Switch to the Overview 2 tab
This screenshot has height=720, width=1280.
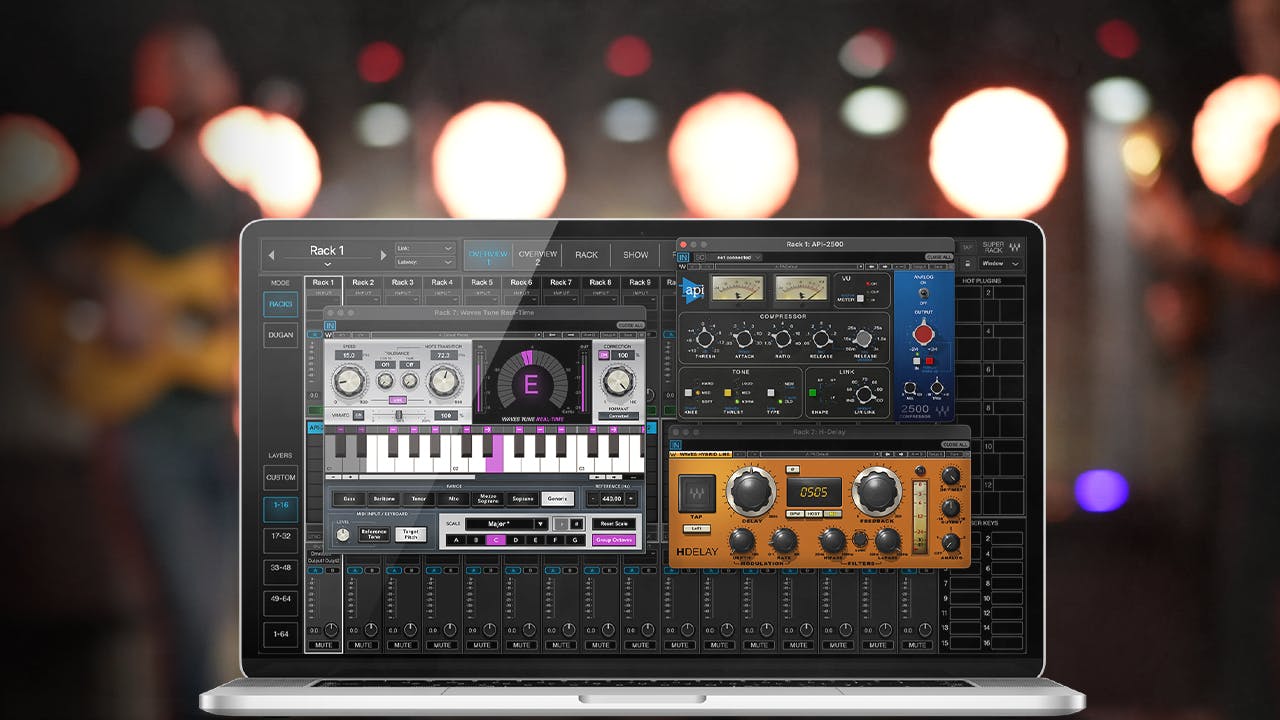[x=537, y=256]
